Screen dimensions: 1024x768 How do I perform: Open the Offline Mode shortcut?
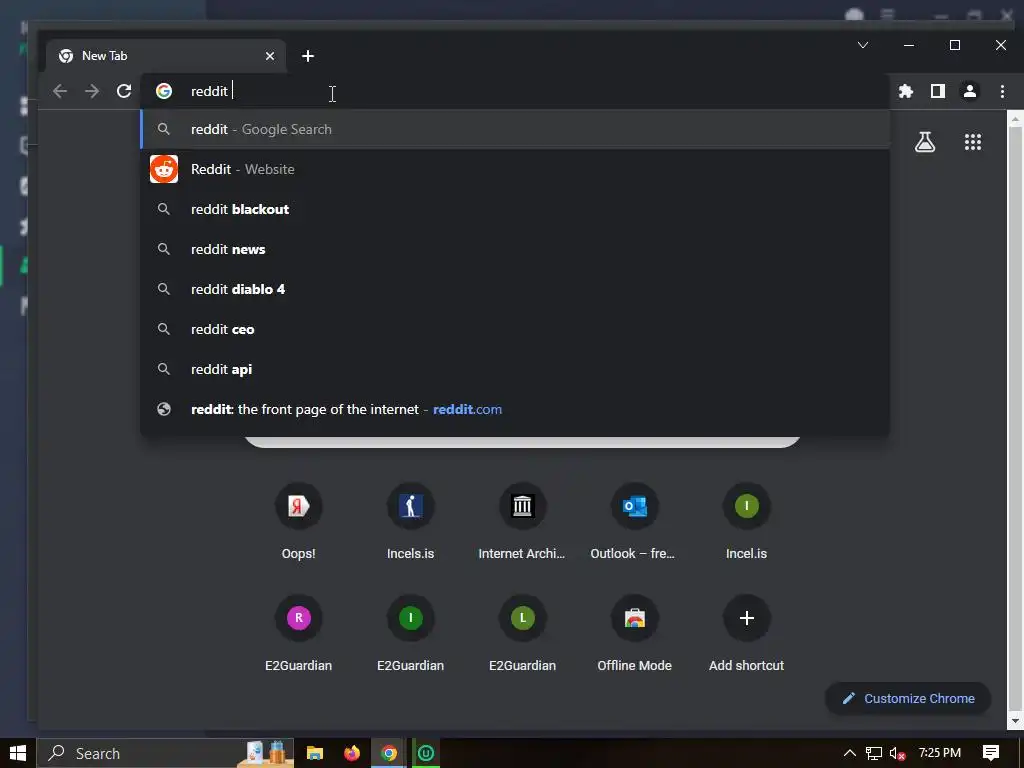tap(634, 633)
